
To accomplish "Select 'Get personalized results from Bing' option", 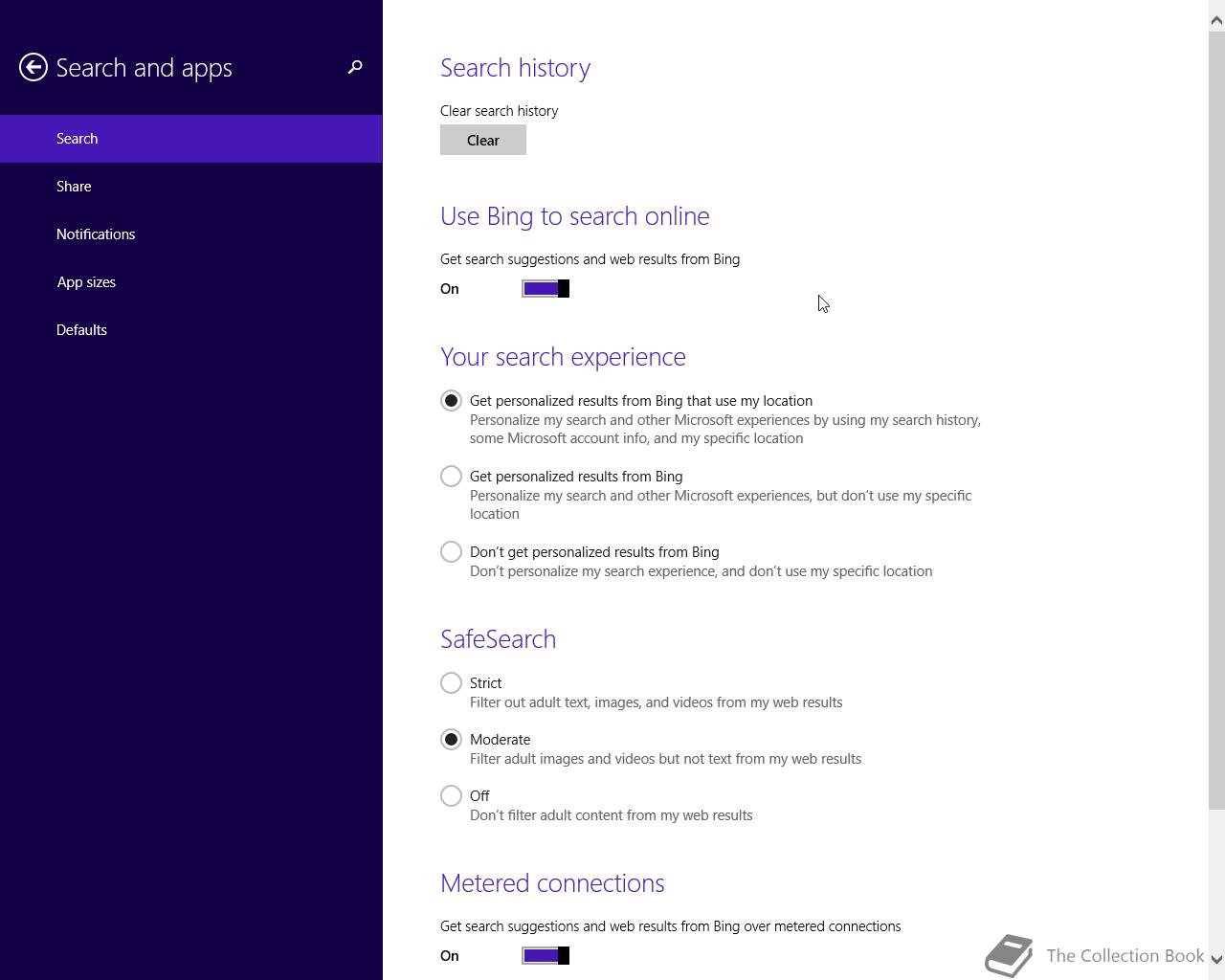I will (451, 477).
